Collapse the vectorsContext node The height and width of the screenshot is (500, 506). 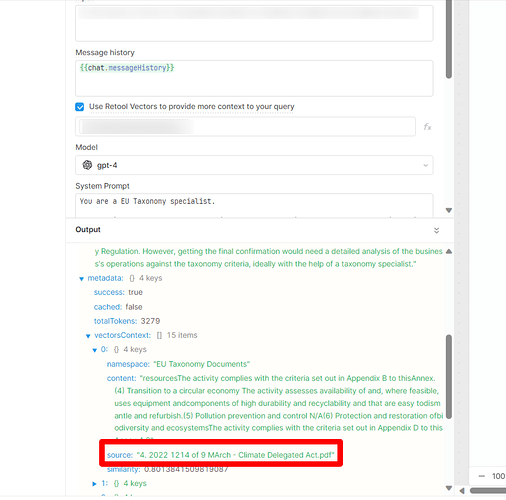[88, 336]
